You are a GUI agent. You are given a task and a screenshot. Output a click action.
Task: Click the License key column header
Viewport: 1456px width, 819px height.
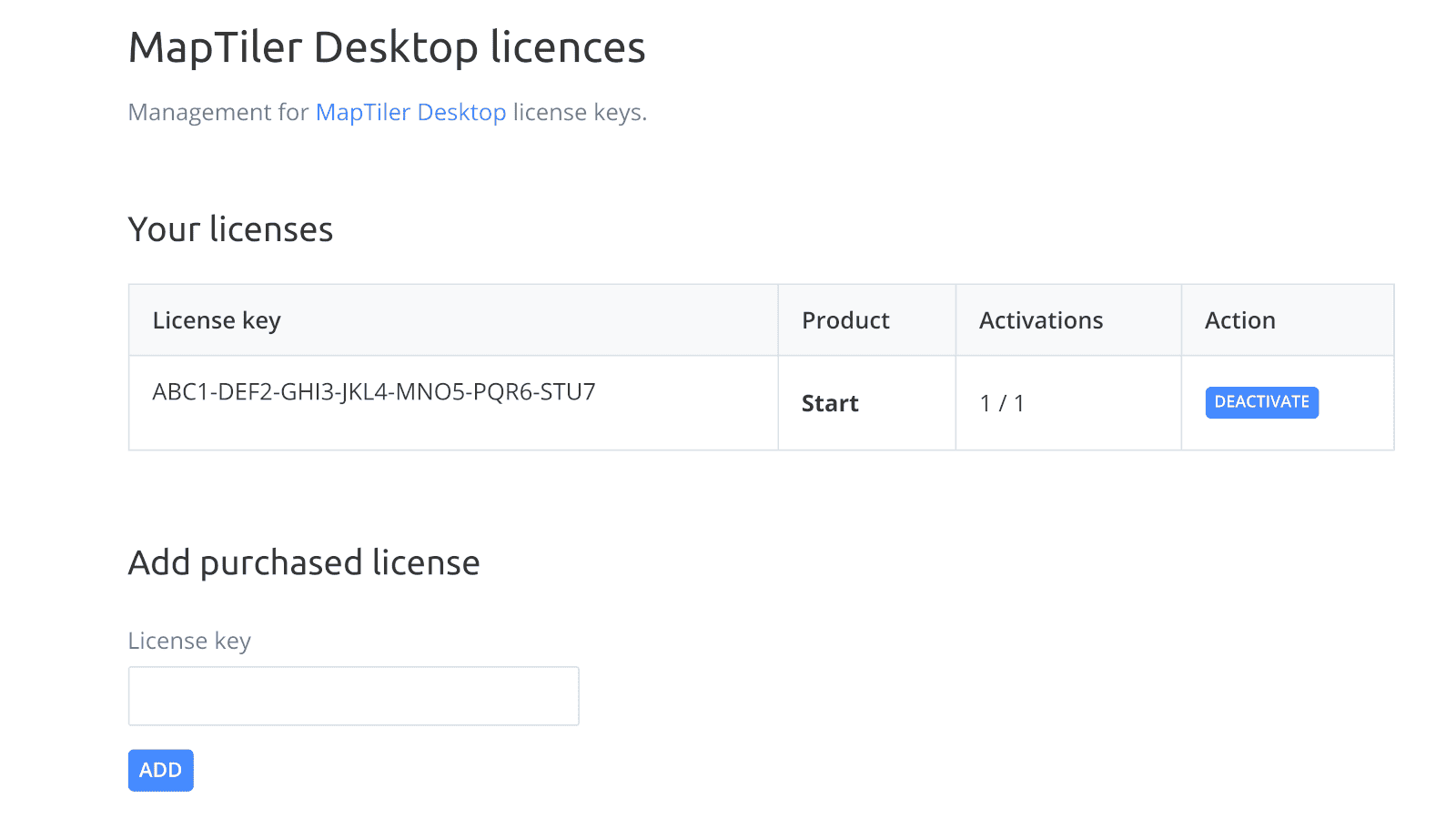click(217, 319)
